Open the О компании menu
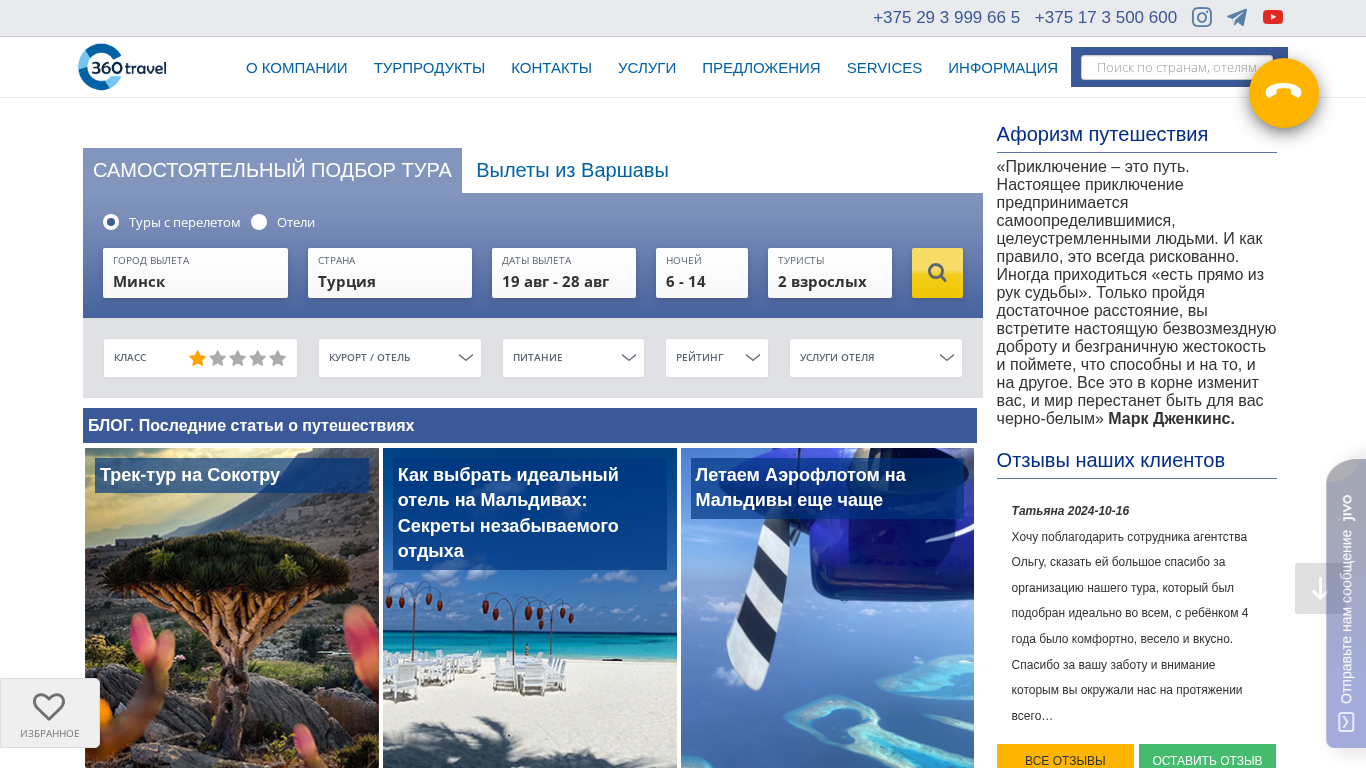The image size is (1366, 768). click(x=297, y=68)
